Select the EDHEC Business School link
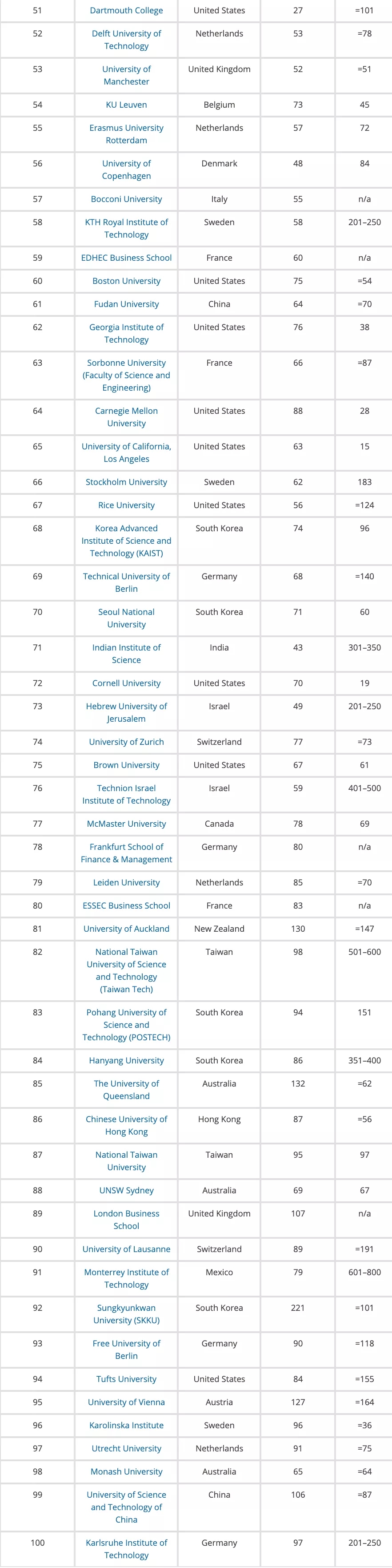 126,258
